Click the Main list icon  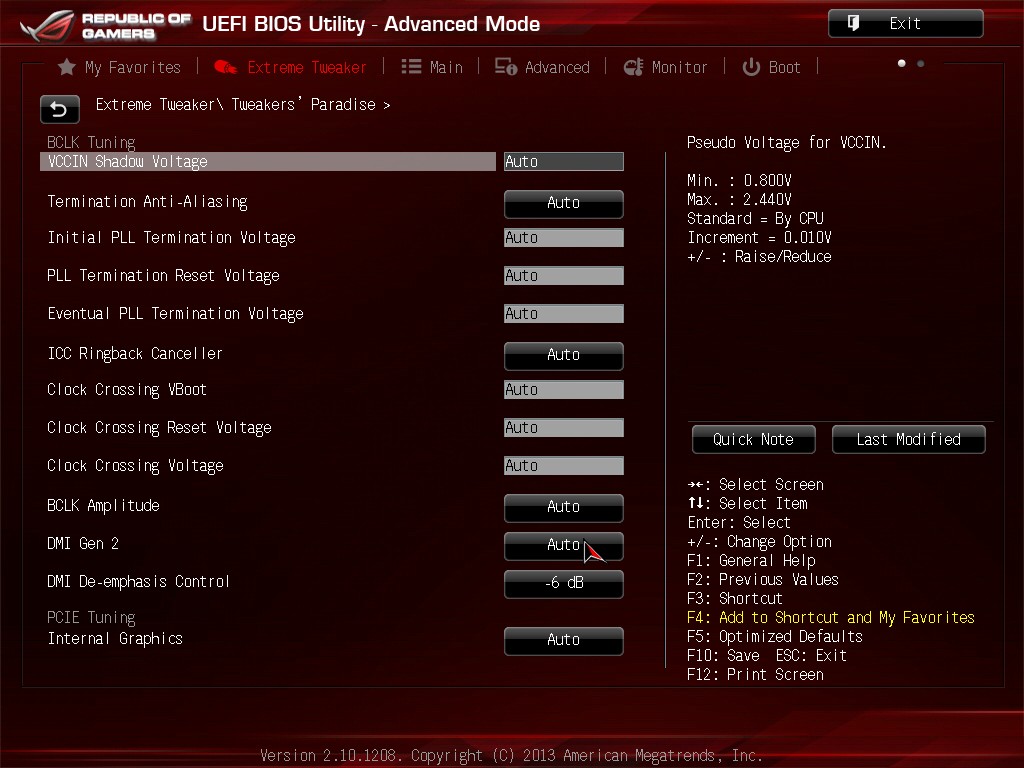coord(411,67)
